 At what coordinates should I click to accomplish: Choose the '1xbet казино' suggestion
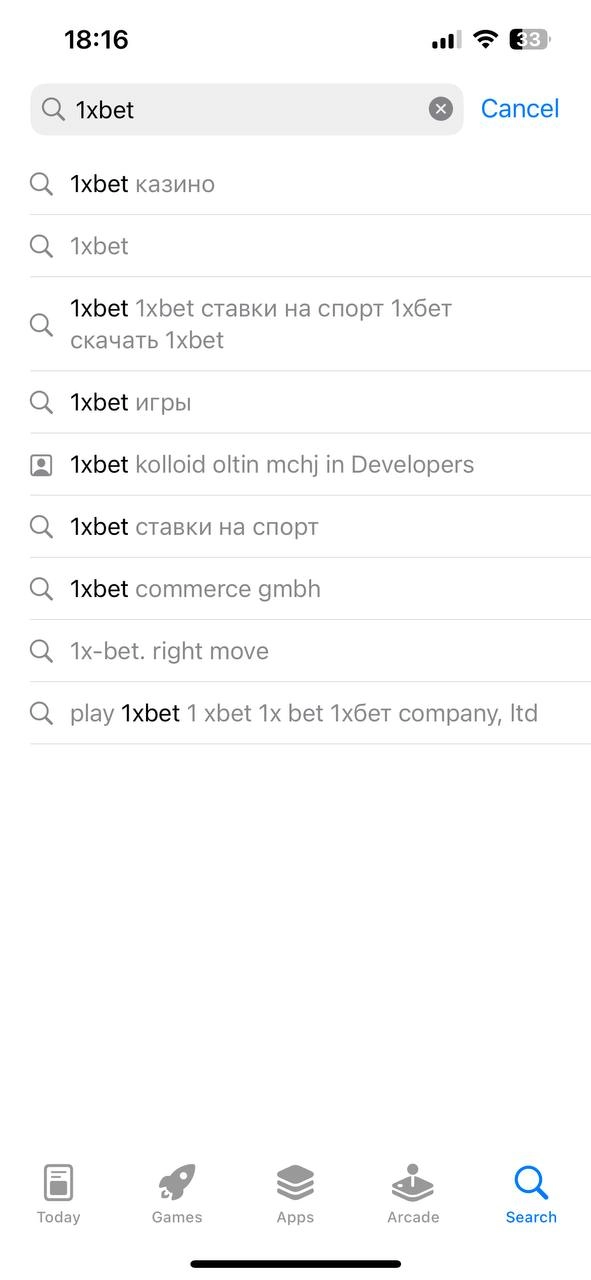[x=310, y=184]
